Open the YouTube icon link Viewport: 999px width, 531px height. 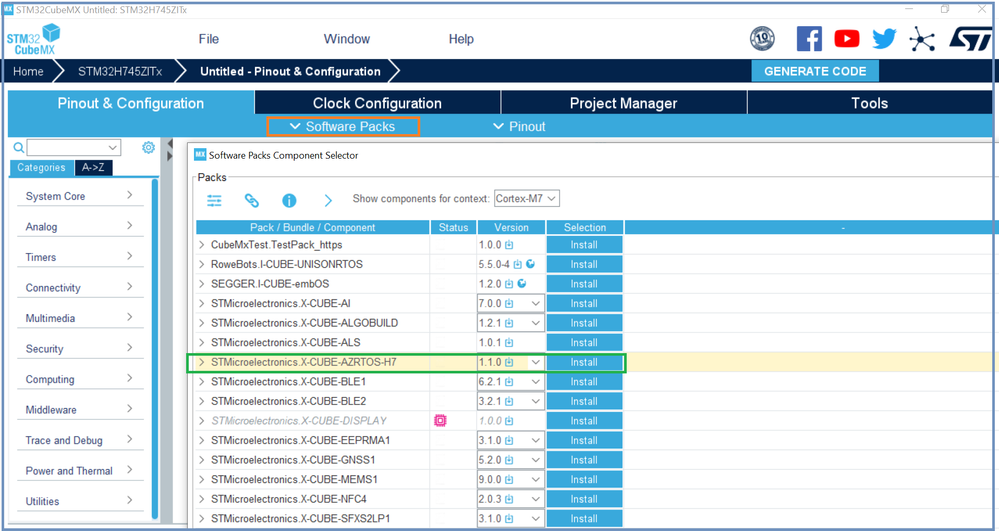pos(847,39)
